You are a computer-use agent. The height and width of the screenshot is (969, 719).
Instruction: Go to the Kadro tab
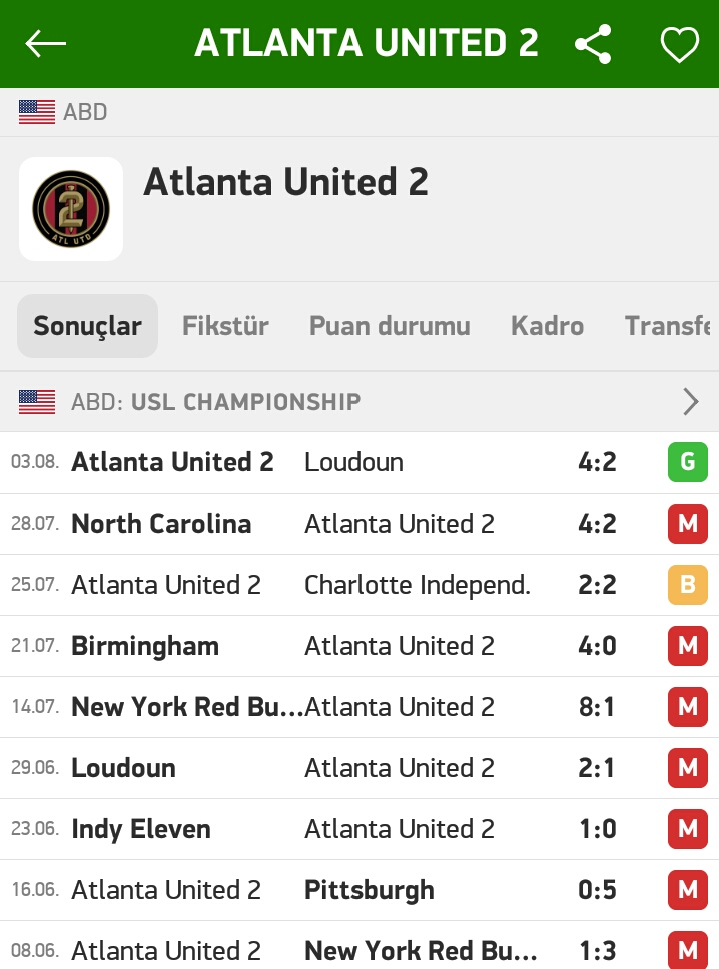click(x=547, y=326)
